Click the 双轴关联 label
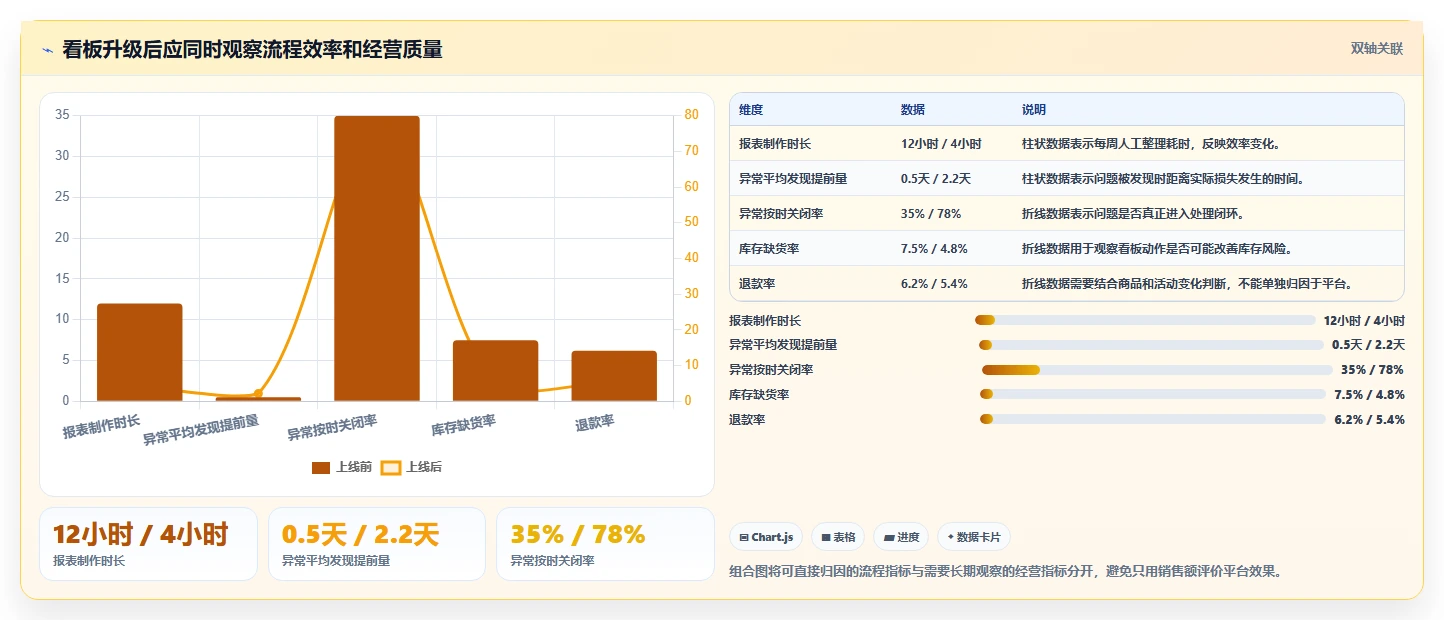This screenshot has height=620, width=1444. coord(1377,48)
